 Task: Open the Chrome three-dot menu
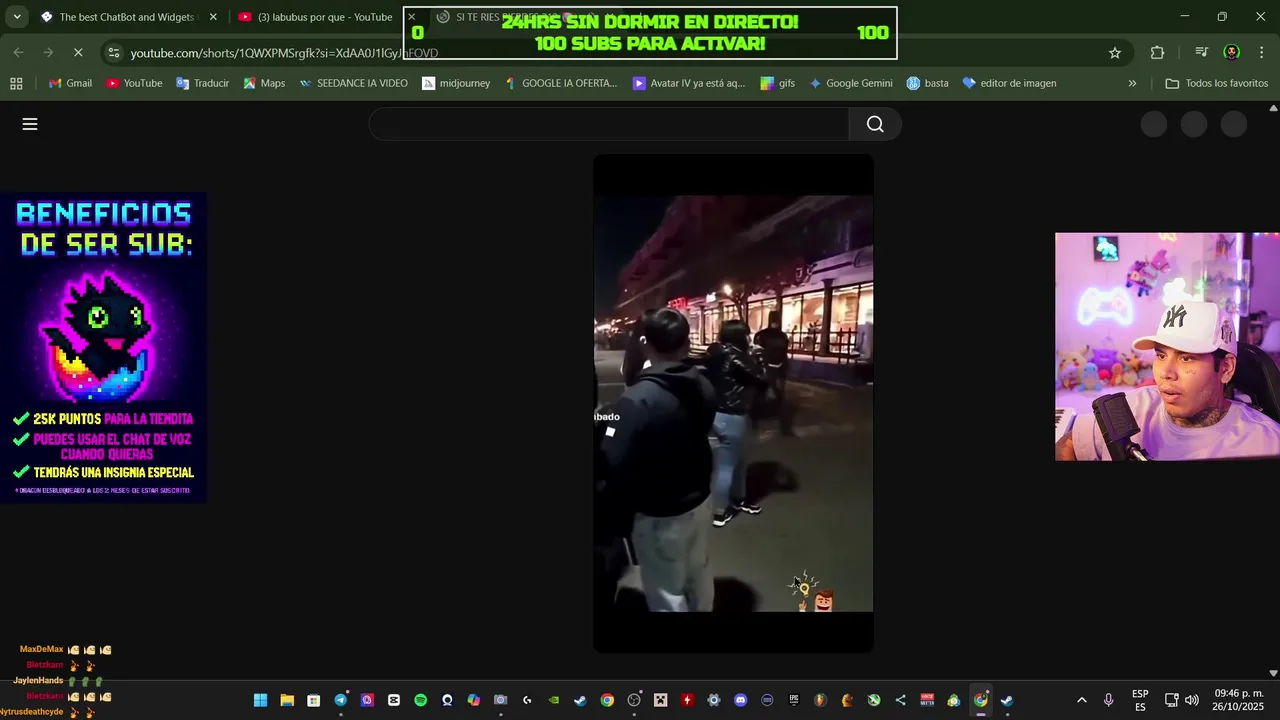pos(1262,53)
